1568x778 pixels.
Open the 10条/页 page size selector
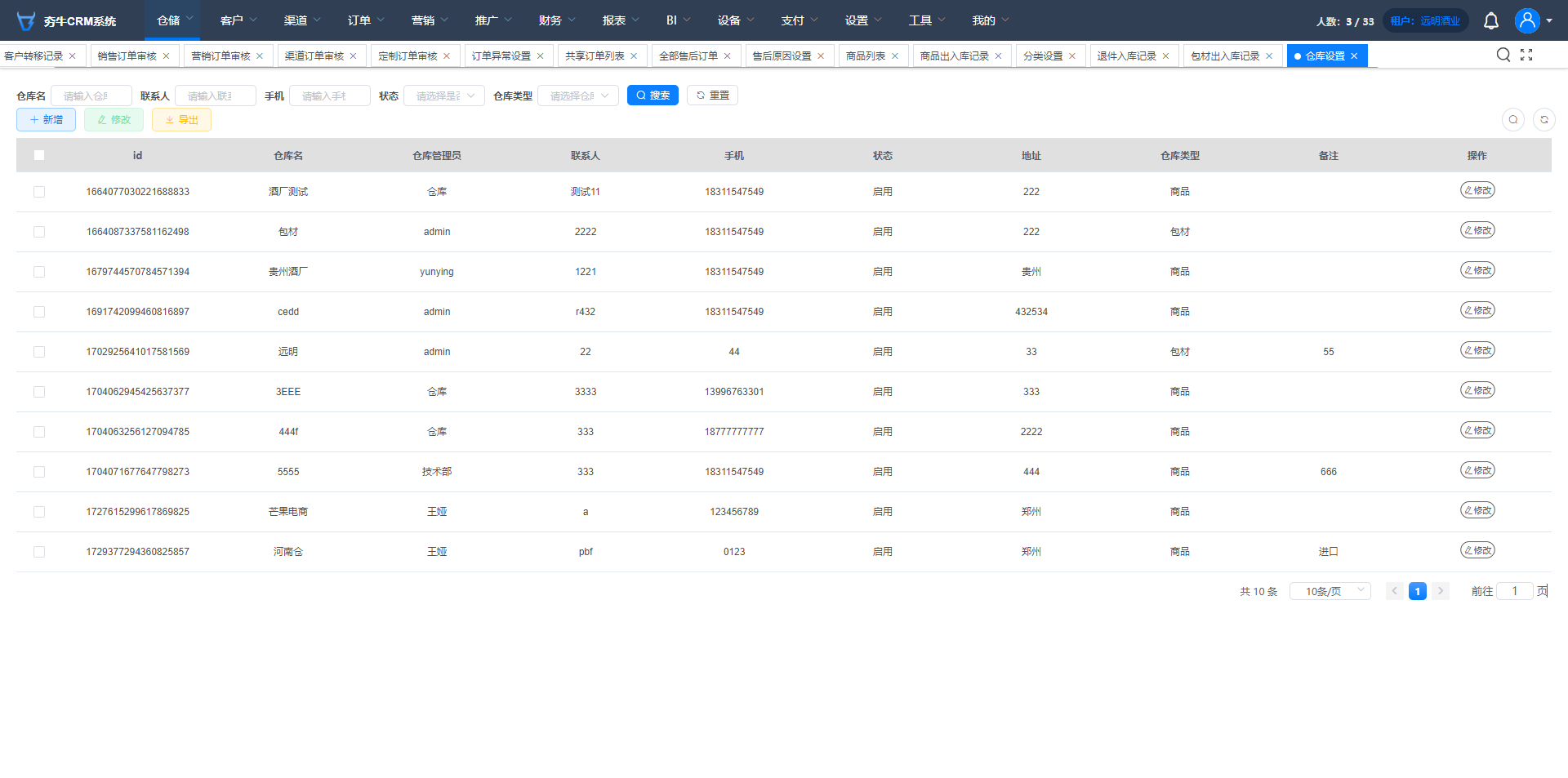1329,591
